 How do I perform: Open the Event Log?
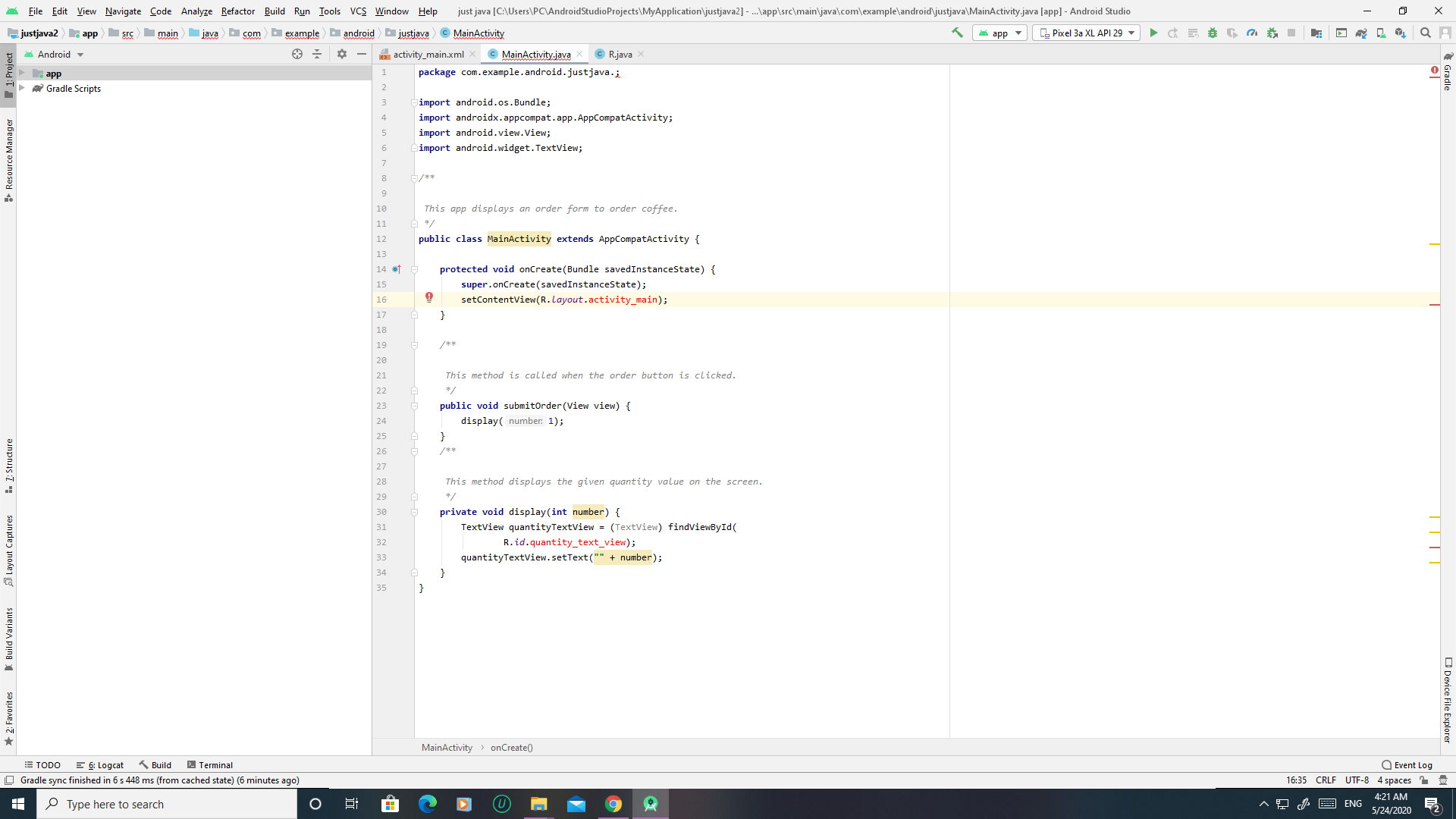point(1407,764)
